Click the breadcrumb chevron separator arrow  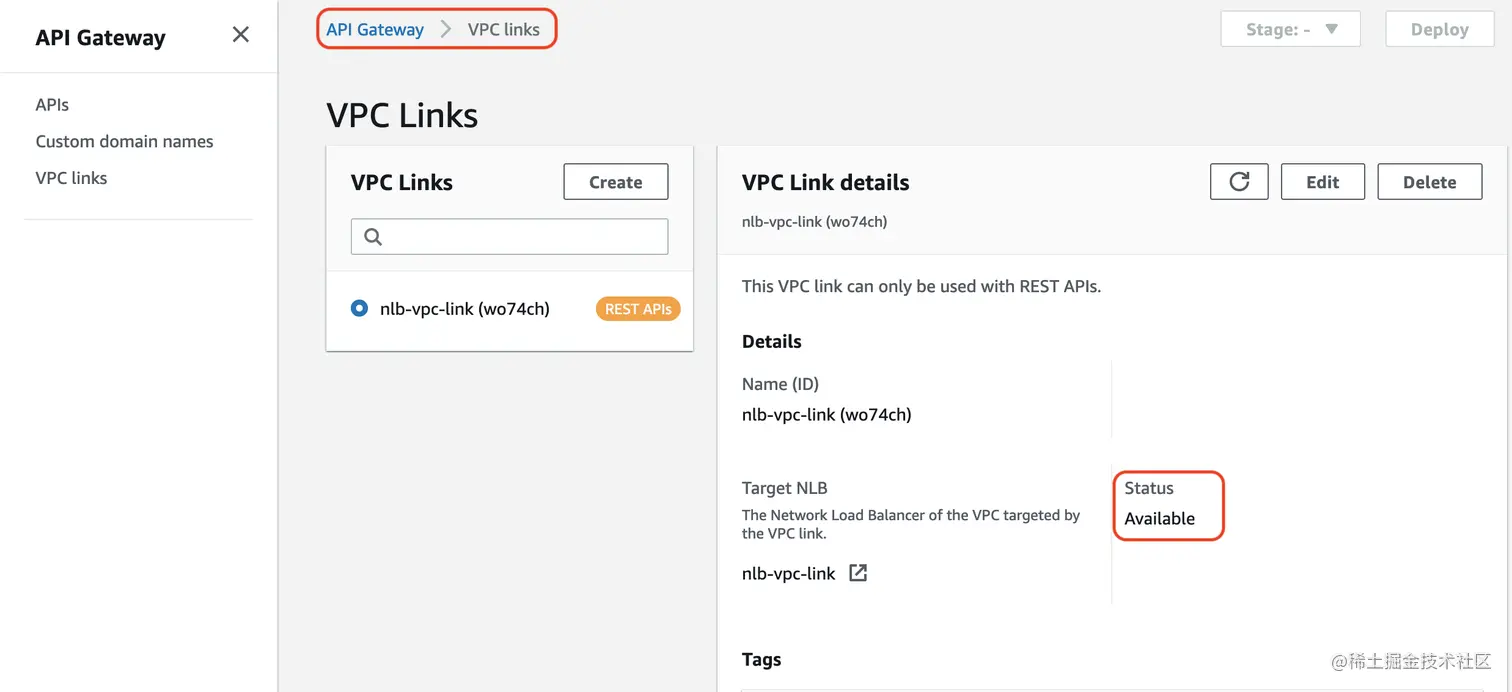(x=446, y=30)
